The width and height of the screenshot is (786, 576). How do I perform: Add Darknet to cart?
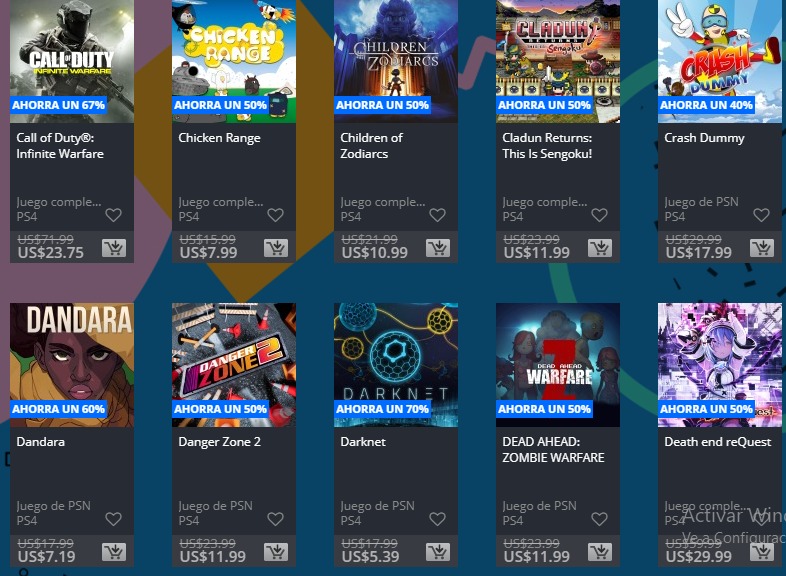[x=438, y=552]
